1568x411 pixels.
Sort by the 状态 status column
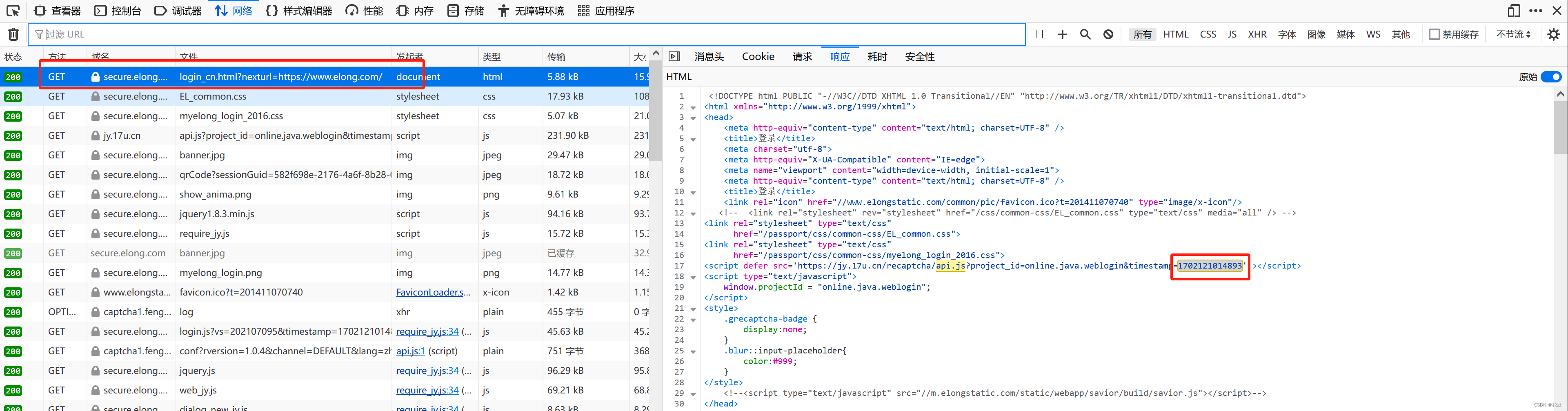coord(21,57)
